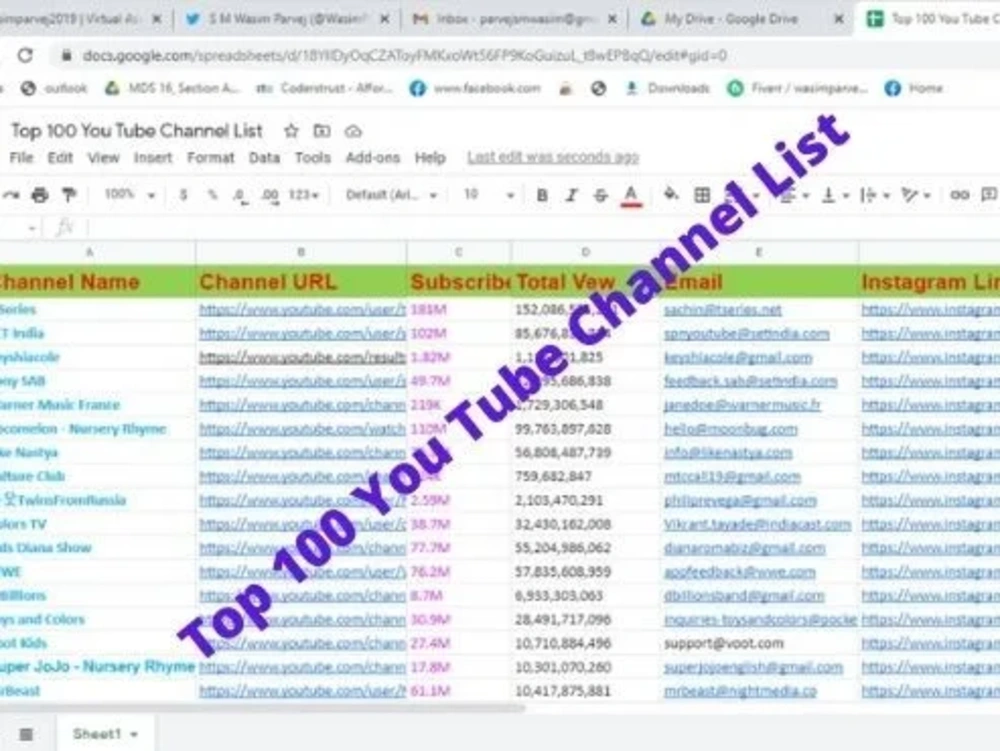Click the Email header cell
This screenshot has width=1000, height=751.
tap(759, 282)
